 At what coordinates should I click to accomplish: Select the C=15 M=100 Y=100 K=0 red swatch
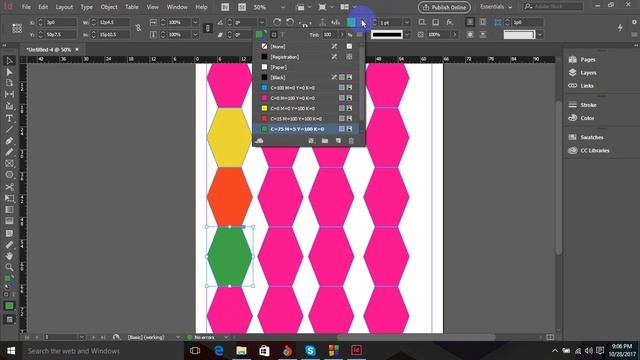307,118
